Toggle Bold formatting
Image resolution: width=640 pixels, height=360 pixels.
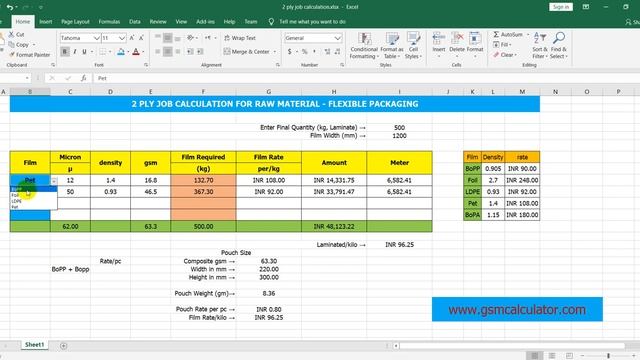[x=64, y=52]
